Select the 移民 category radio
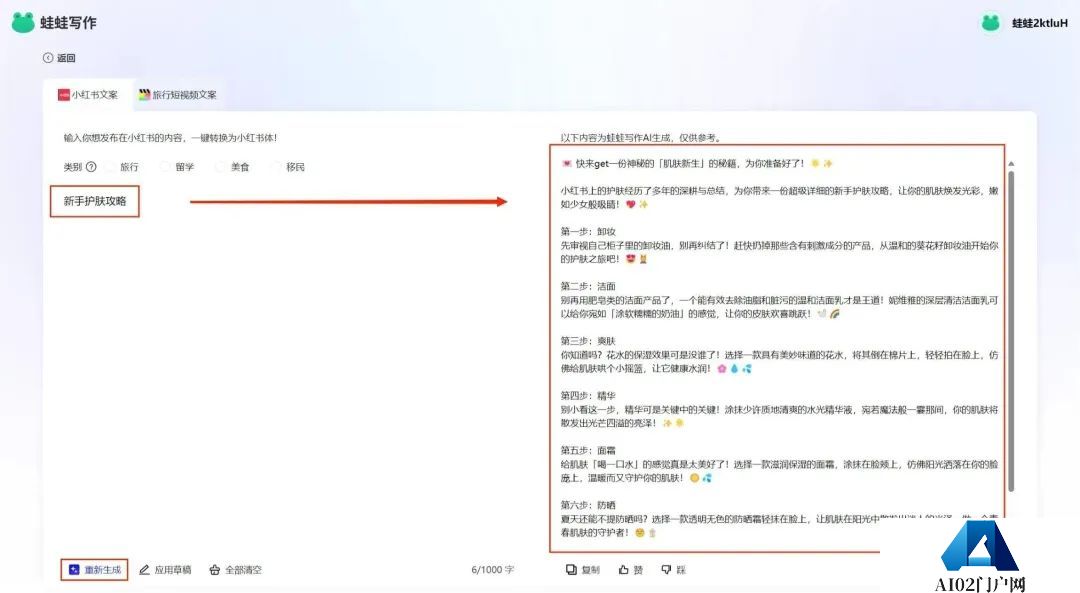Image resolution: width=1080 pixels, height=593 pixels. 276,167
